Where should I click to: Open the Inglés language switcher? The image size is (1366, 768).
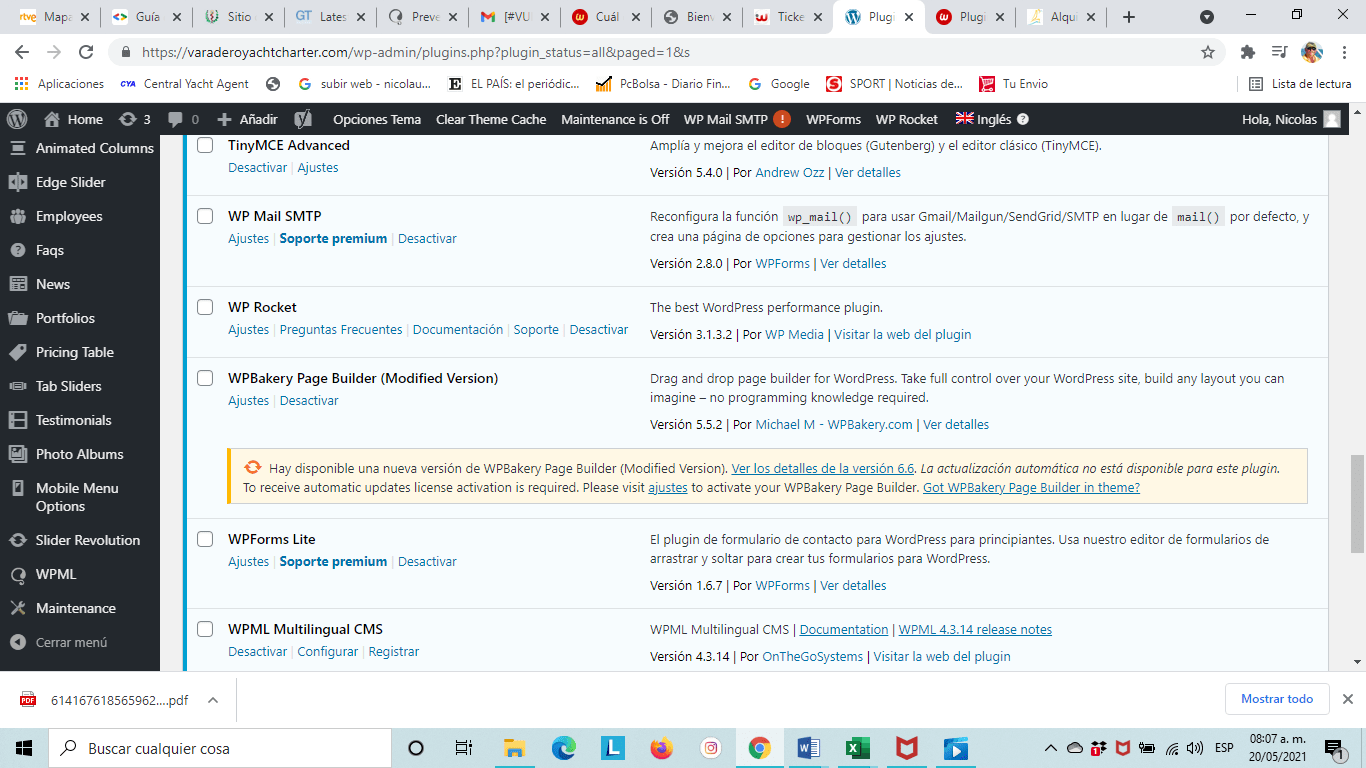984,119
